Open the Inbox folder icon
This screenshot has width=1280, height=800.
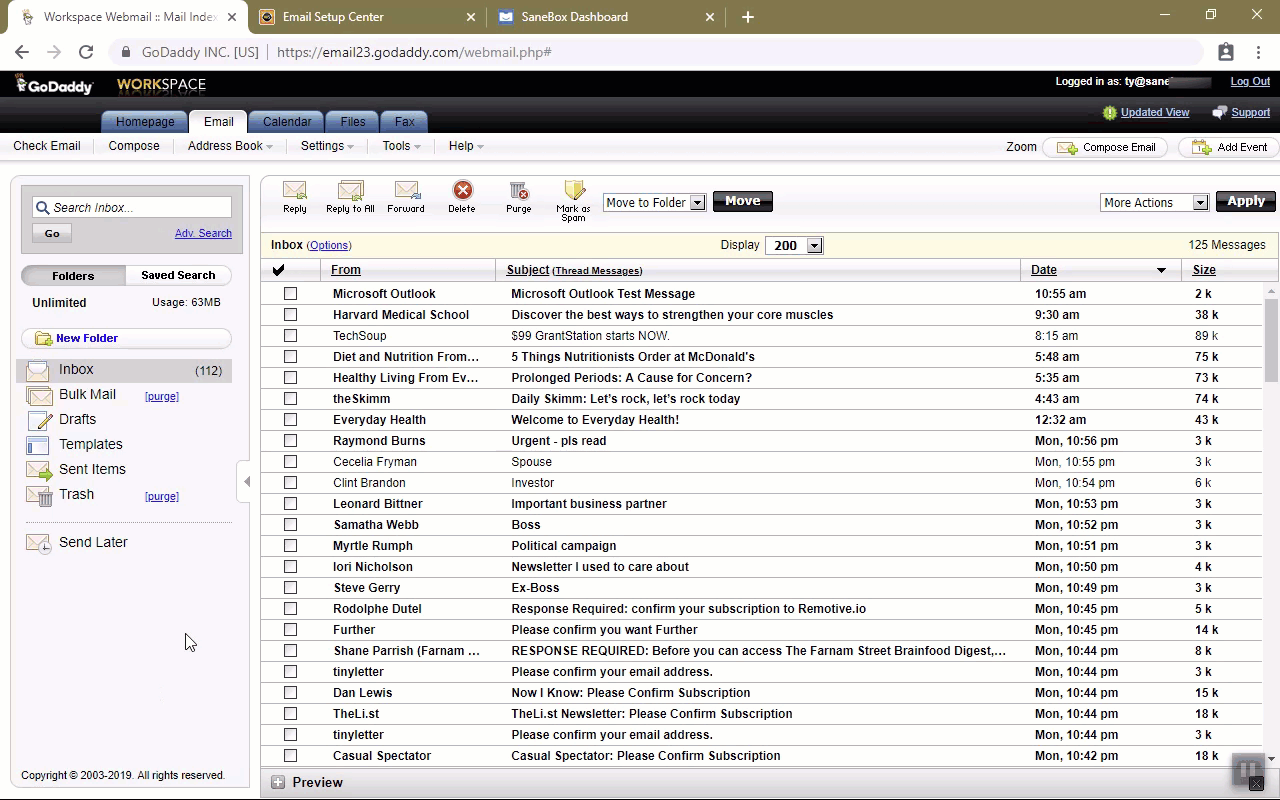[x=38, y=370]
